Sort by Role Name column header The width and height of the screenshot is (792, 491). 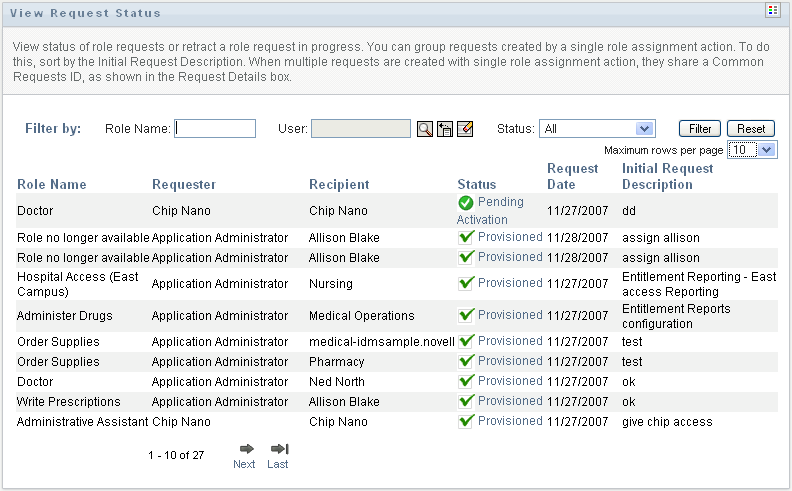point(52,184)
